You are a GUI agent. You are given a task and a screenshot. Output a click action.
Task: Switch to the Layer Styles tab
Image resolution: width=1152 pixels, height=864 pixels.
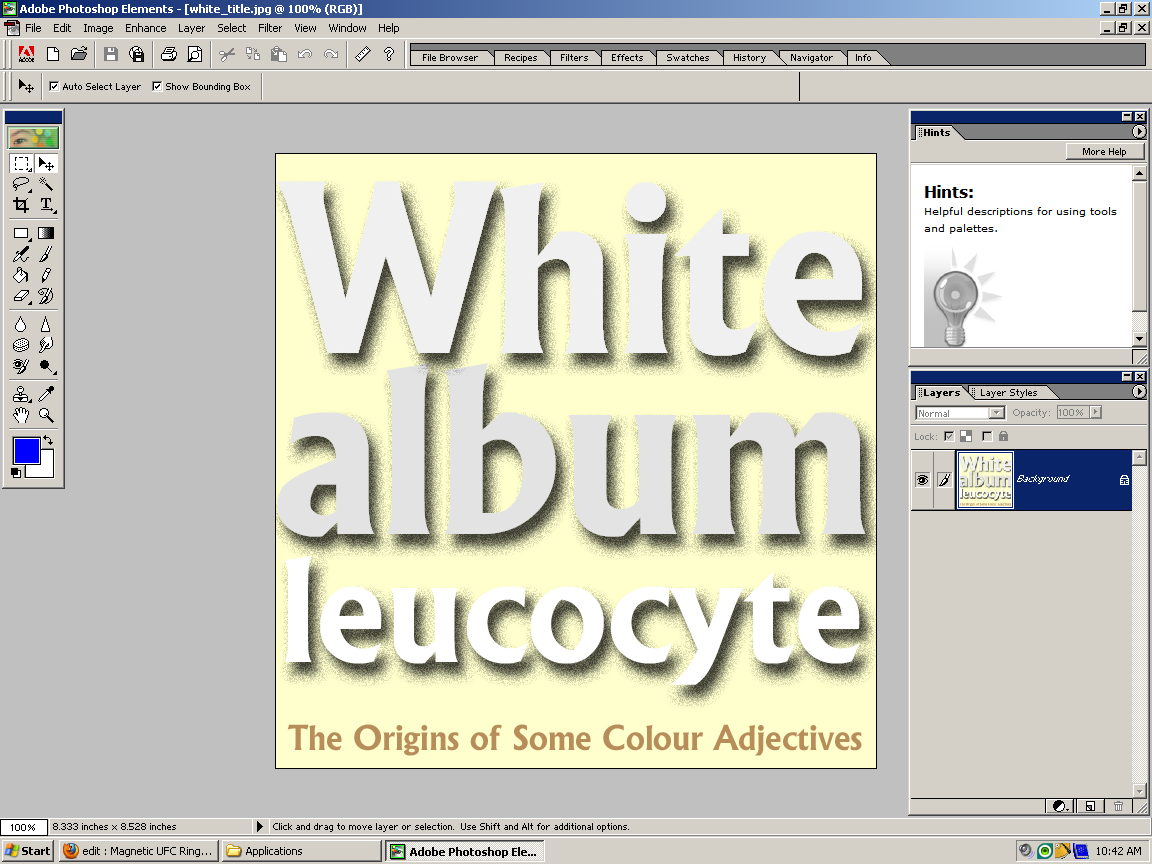click(x=1008, y=392)
